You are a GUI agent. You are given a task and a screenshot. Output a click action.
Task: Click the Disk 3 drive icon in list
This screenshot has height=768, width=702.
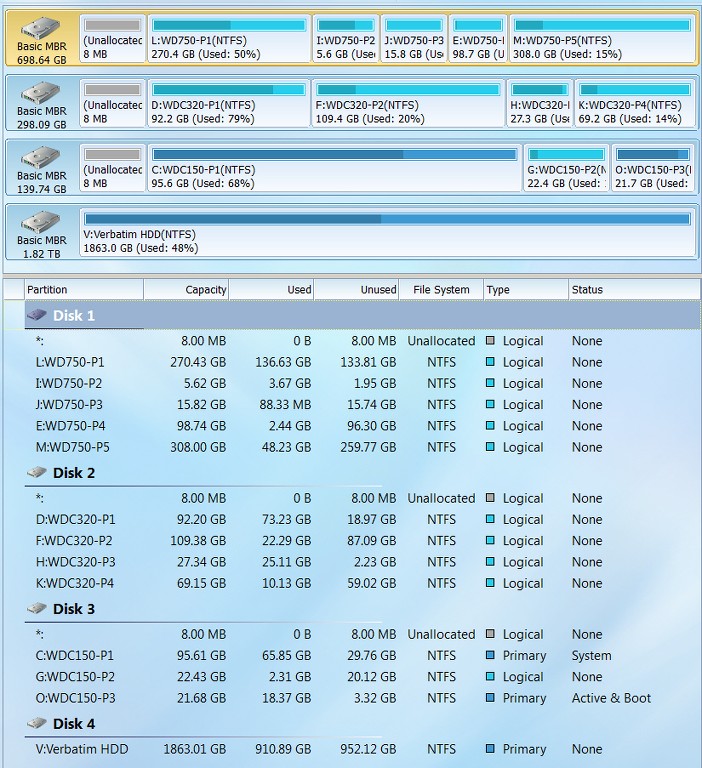point(37,609)
